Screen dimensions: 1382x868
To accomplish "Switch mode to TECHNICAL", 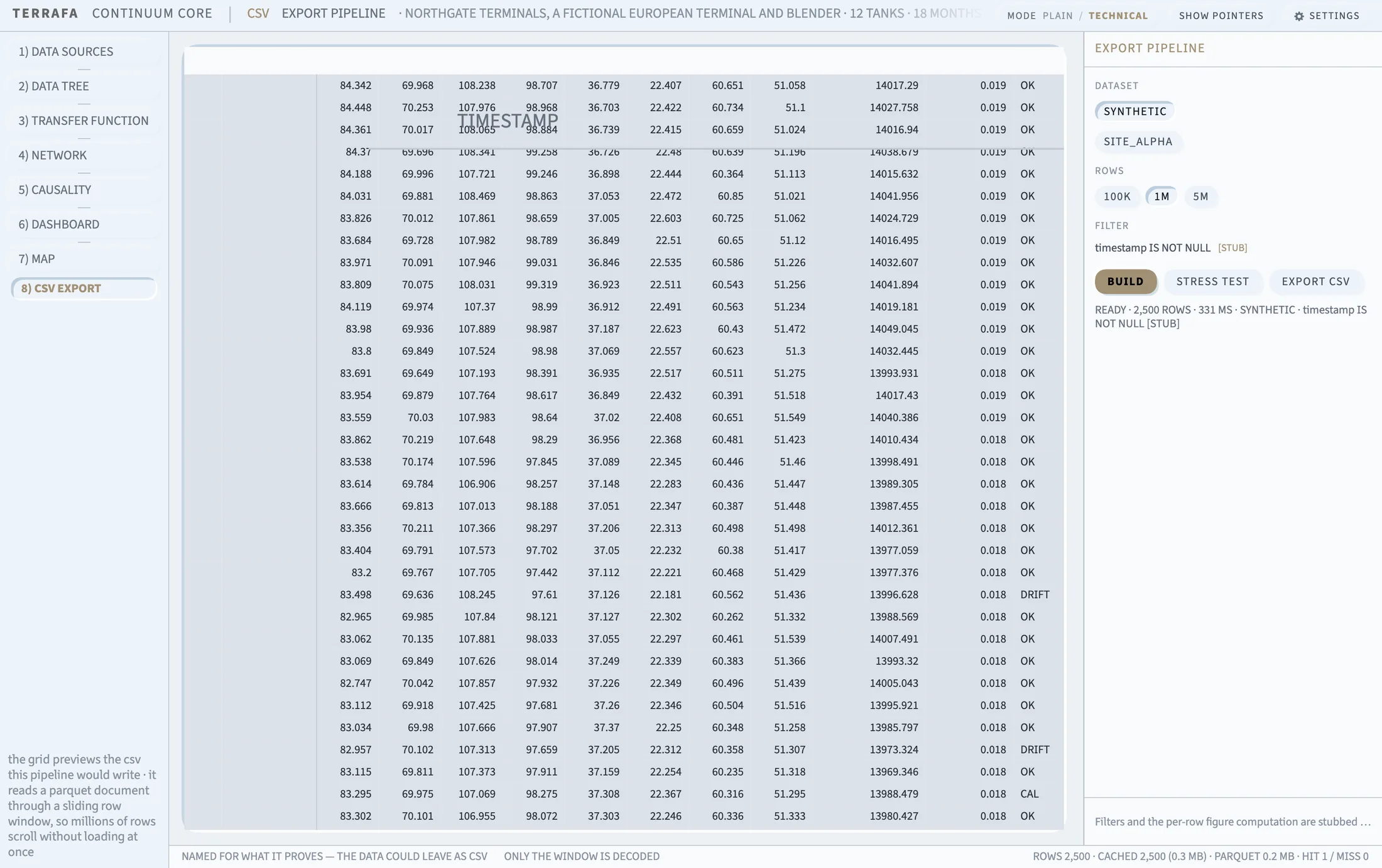I will (x=1118, y=16).
